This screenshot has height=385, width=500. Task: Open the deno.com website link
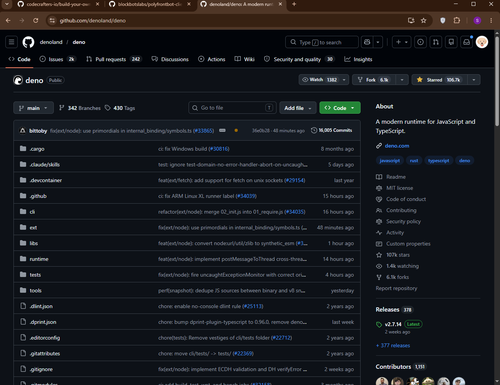click(397, 146)
